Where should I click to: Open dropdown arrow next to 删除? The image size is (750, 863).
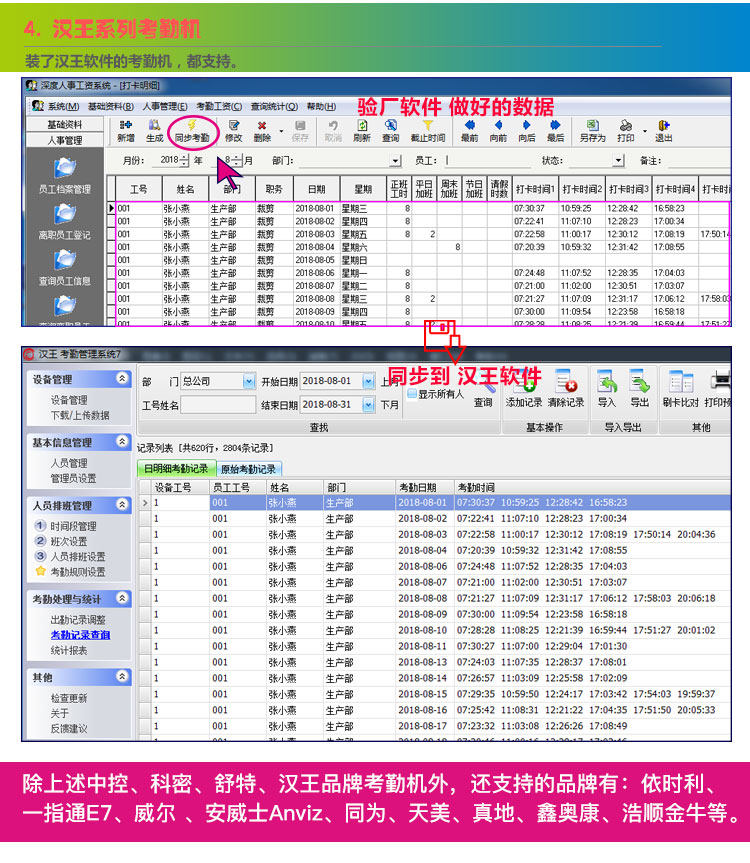coord(281,132)
